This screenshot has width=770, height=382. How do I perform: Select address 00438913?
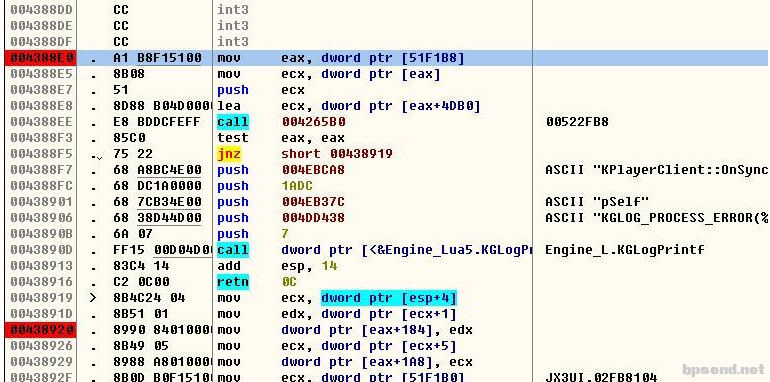click(x=41, y=266)
